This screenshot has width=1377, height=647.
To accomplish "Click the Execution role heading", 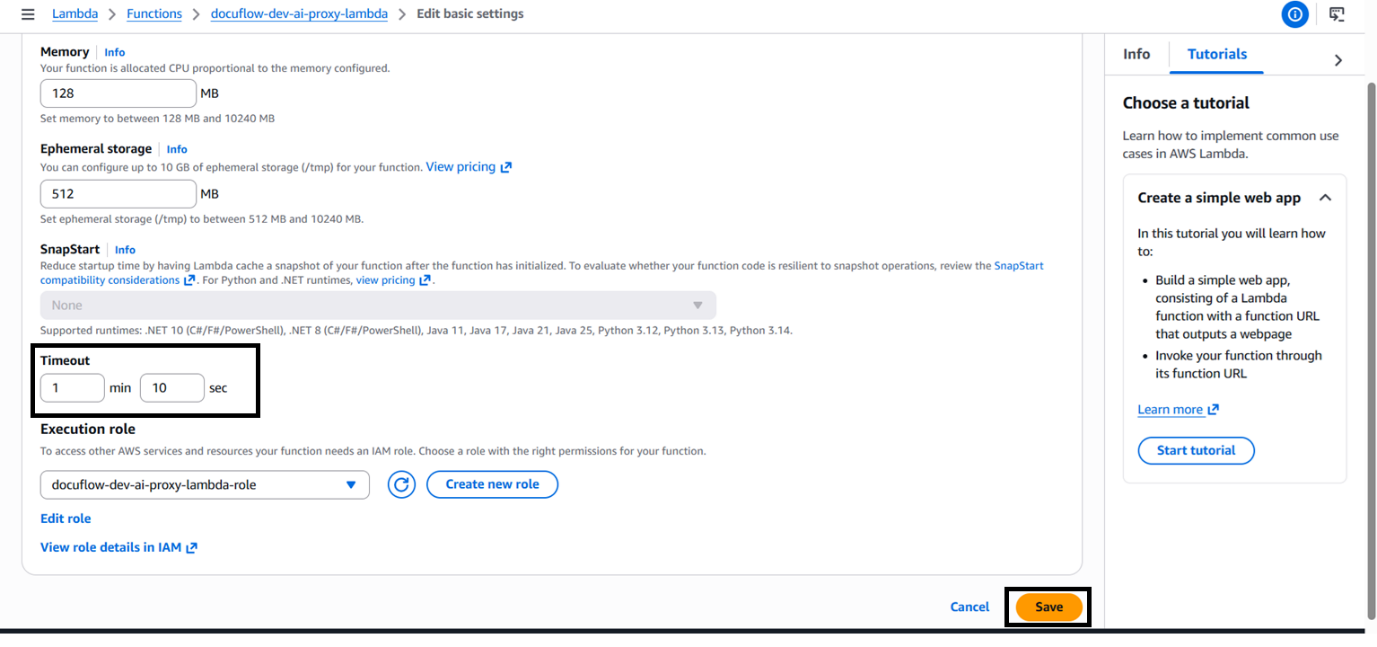I will (x=88, y=429).
